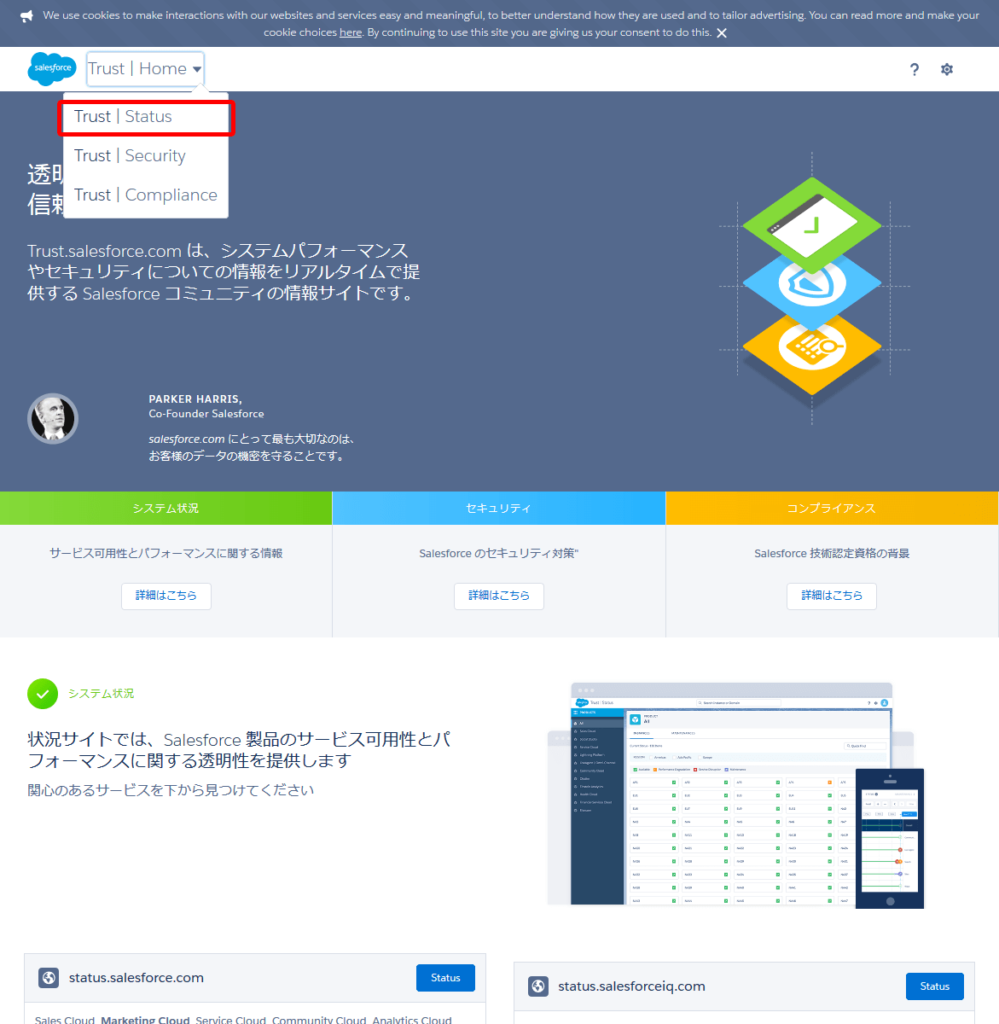This screenshot has height=1024, width=999.
Task: Collapse the Trust | Home dropdown
Action: click(145, 69)
